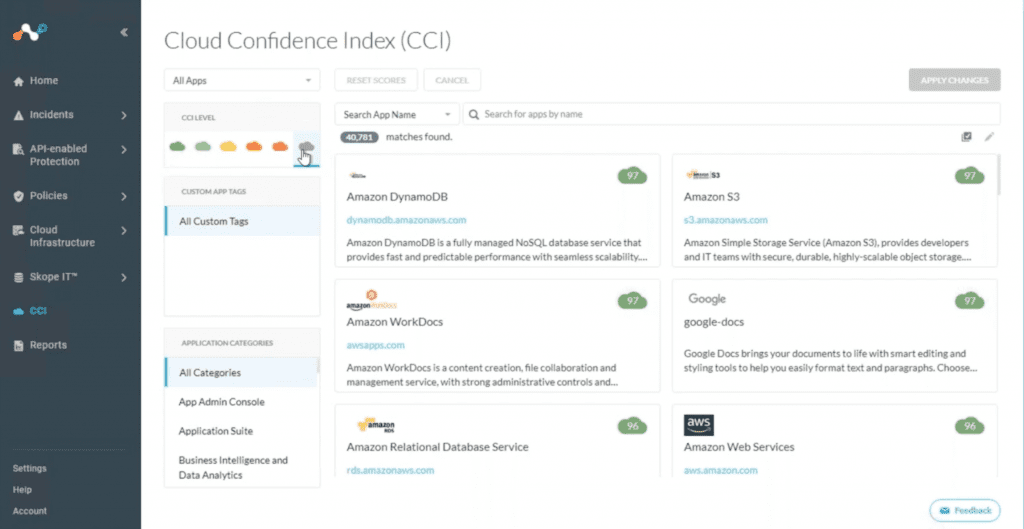Select All Categories

click(240, 373)
